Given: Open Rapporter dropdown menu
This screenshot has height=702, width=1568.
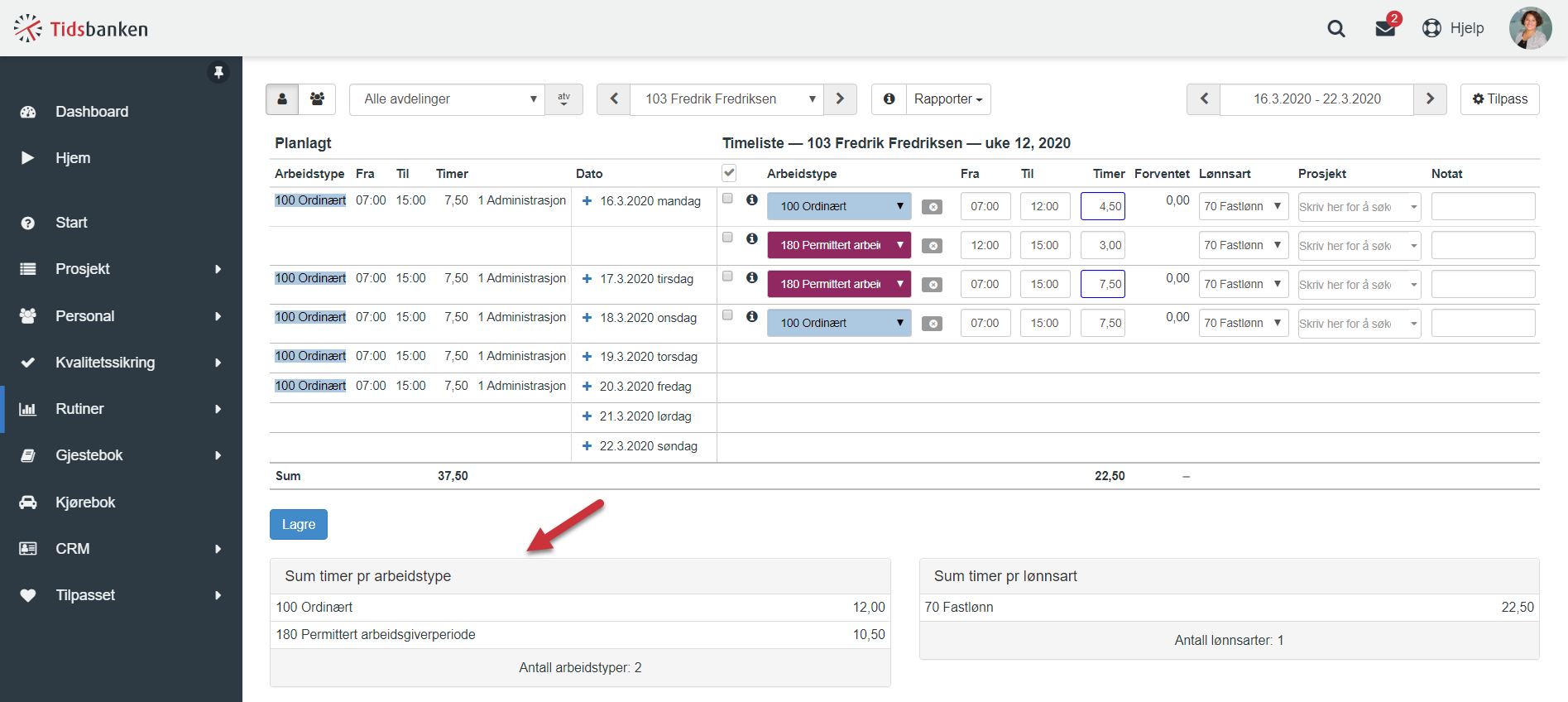Looking at the screenshot, I should coord(948,99).
